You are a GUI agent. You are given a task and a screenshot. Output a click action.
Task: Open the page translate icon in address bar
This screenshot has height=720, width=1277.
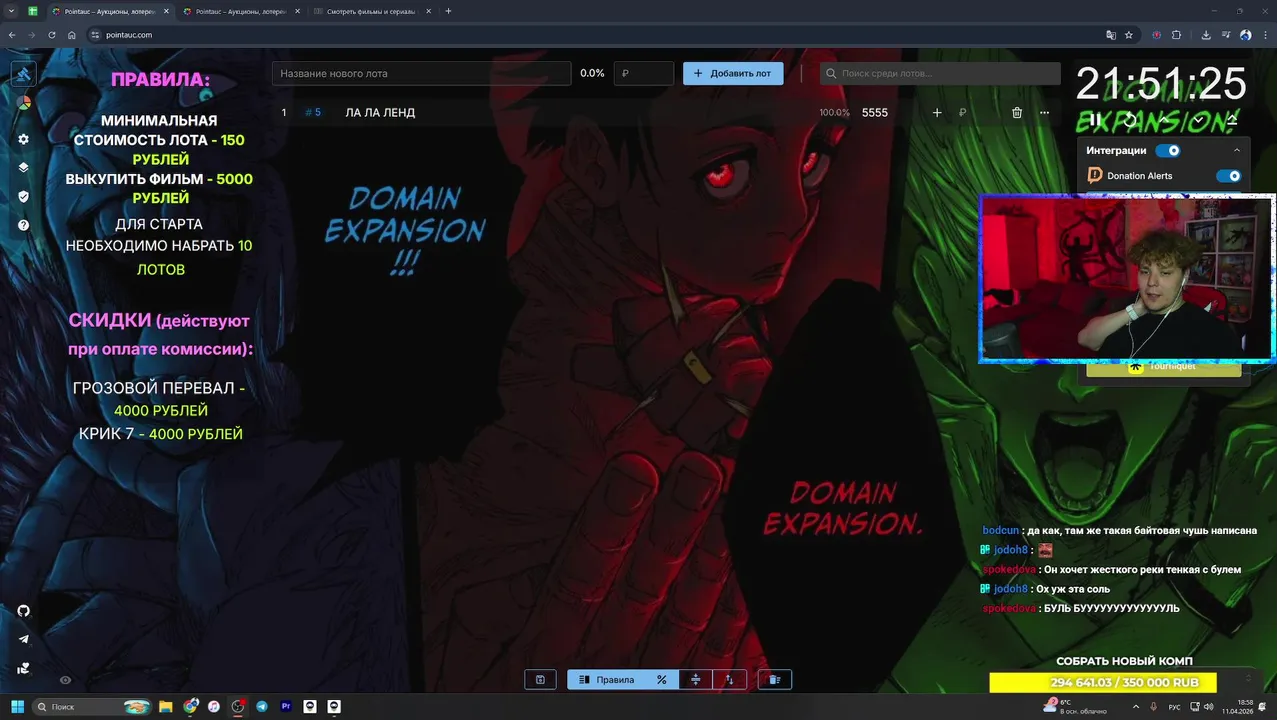1111,35
